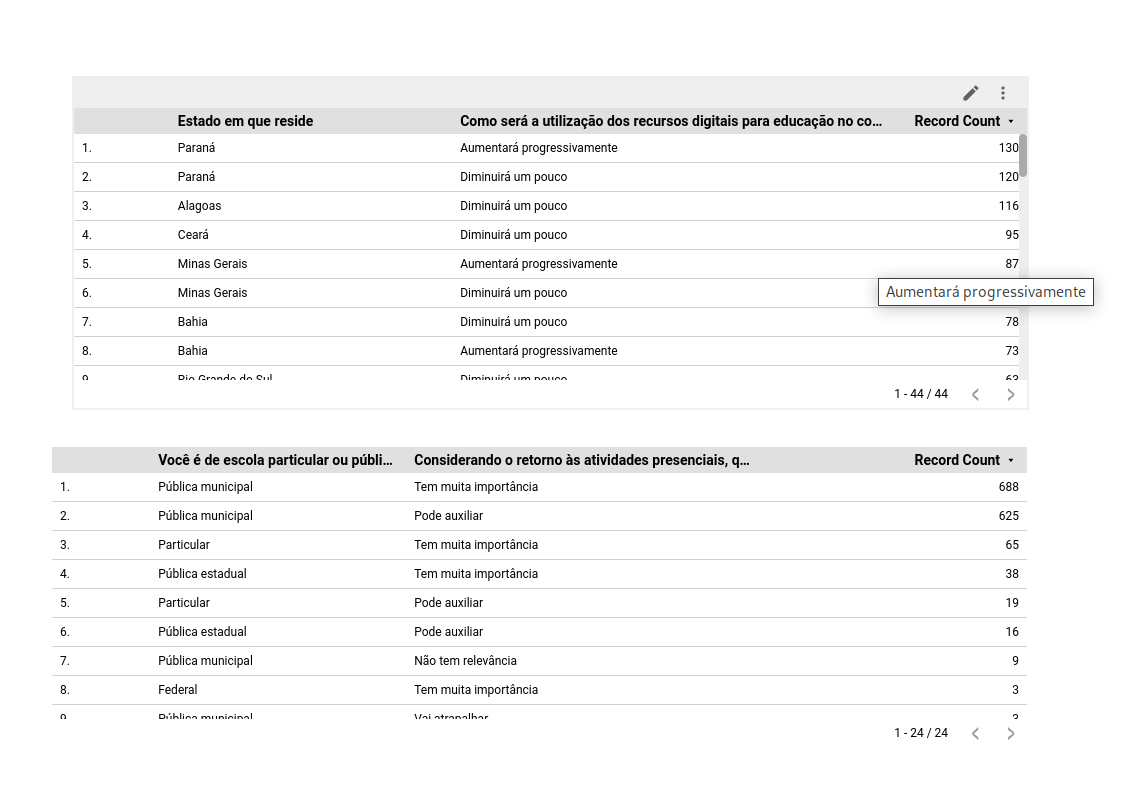The width and height of the screenshot is (1130, 796).
Task: Go to previous page in top table
Action: tap(975, 394)
